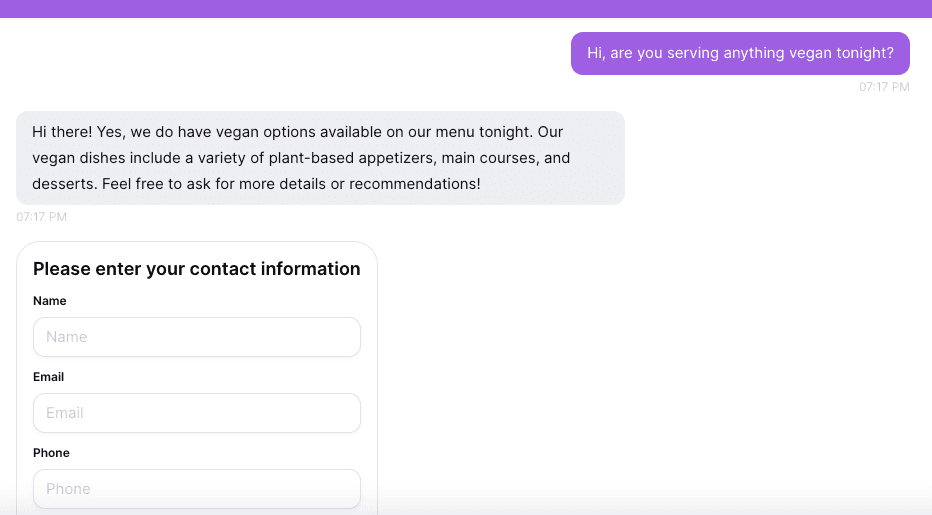Click "main courses, and" text in reply
Viewport: 932px width, 515px height.
coord(506,158)
